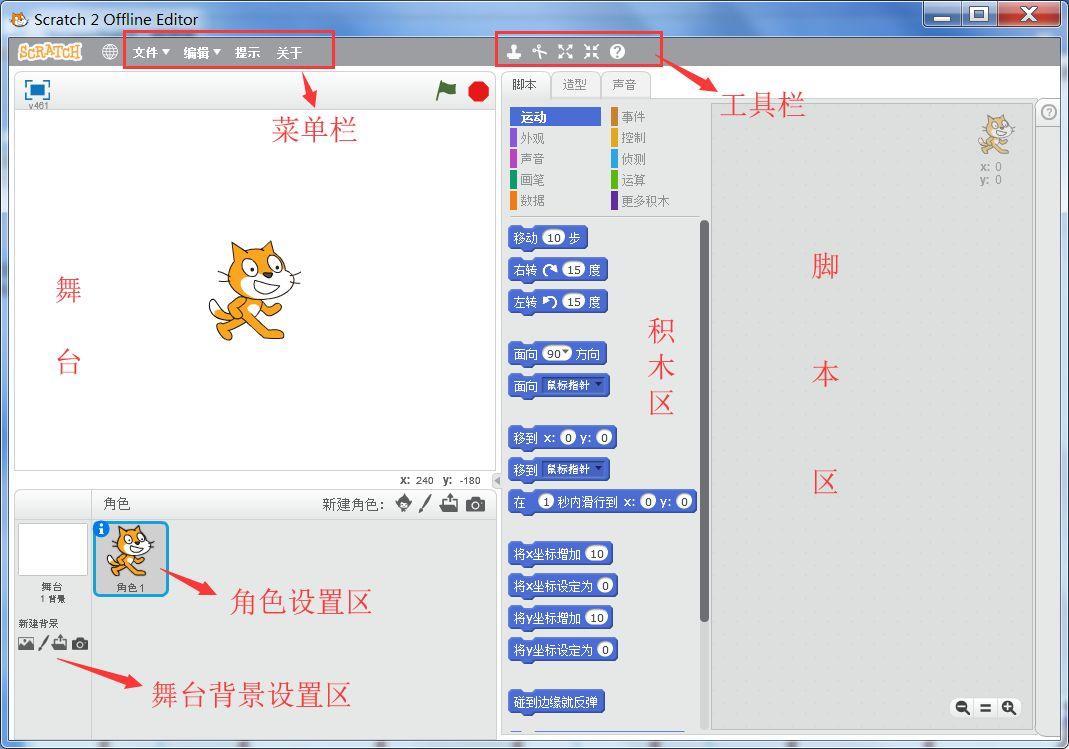Select the Duplicate stamp tool
The width and height of the screenshot is (1069, 749).
pos(514,52)
